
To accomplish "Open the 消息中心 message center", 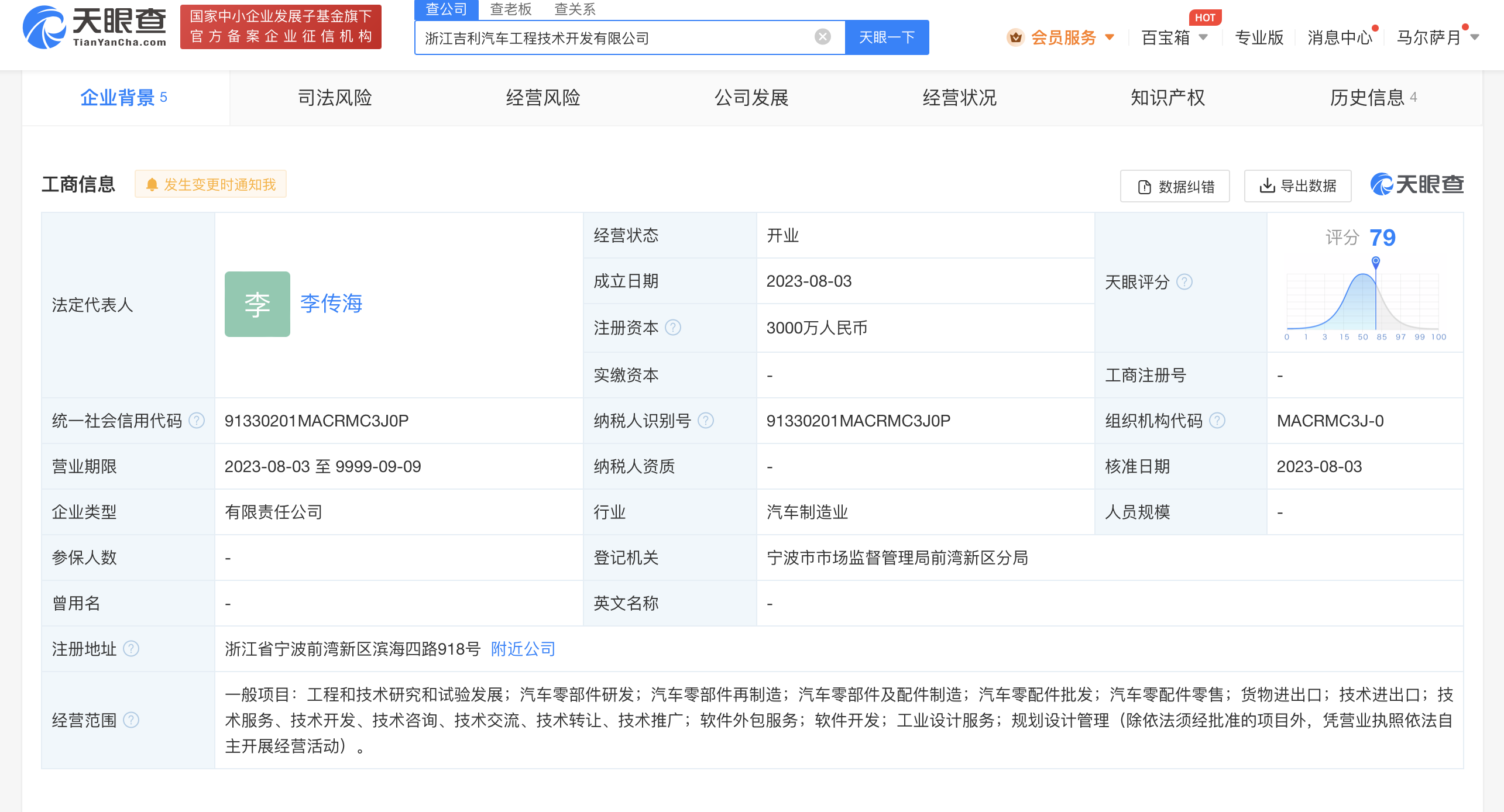I will [1340, 37].
